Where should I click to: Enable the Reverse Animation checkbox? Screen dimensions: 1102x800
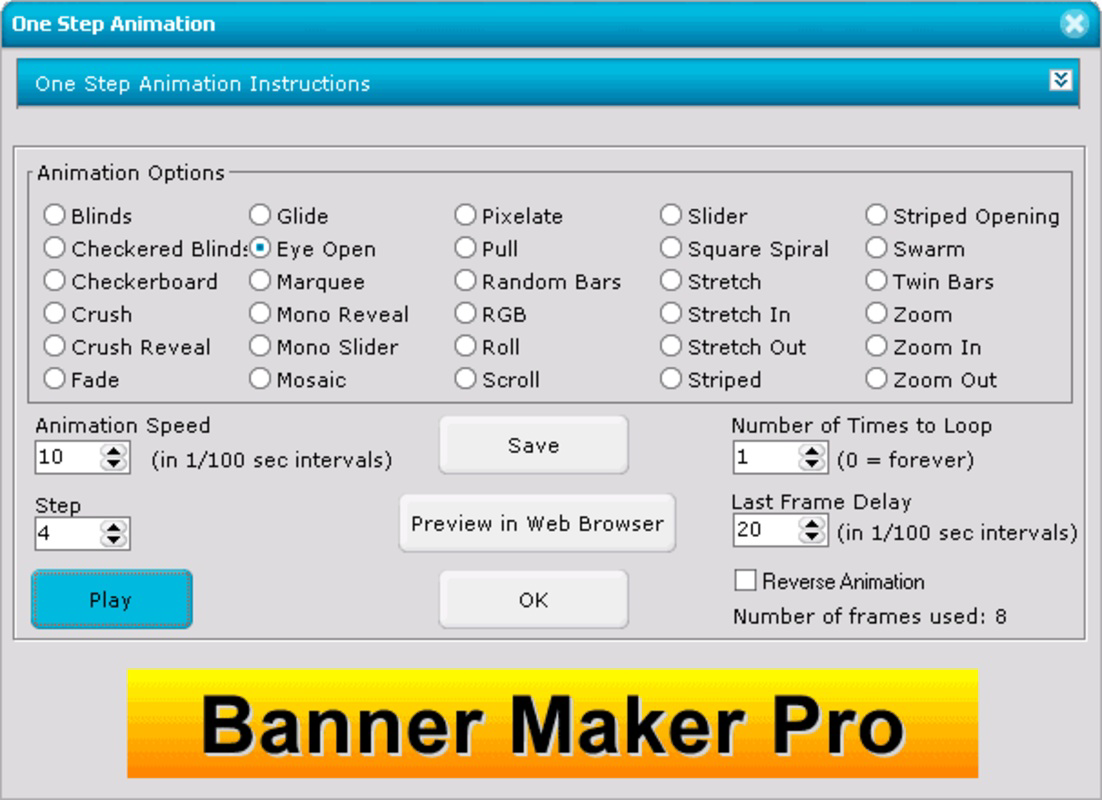tap(746, 579)
